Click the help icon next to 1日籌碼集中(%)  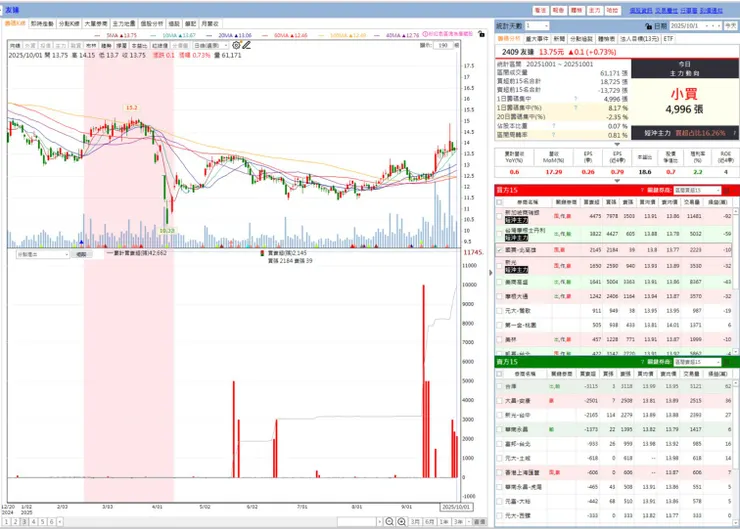575,108
